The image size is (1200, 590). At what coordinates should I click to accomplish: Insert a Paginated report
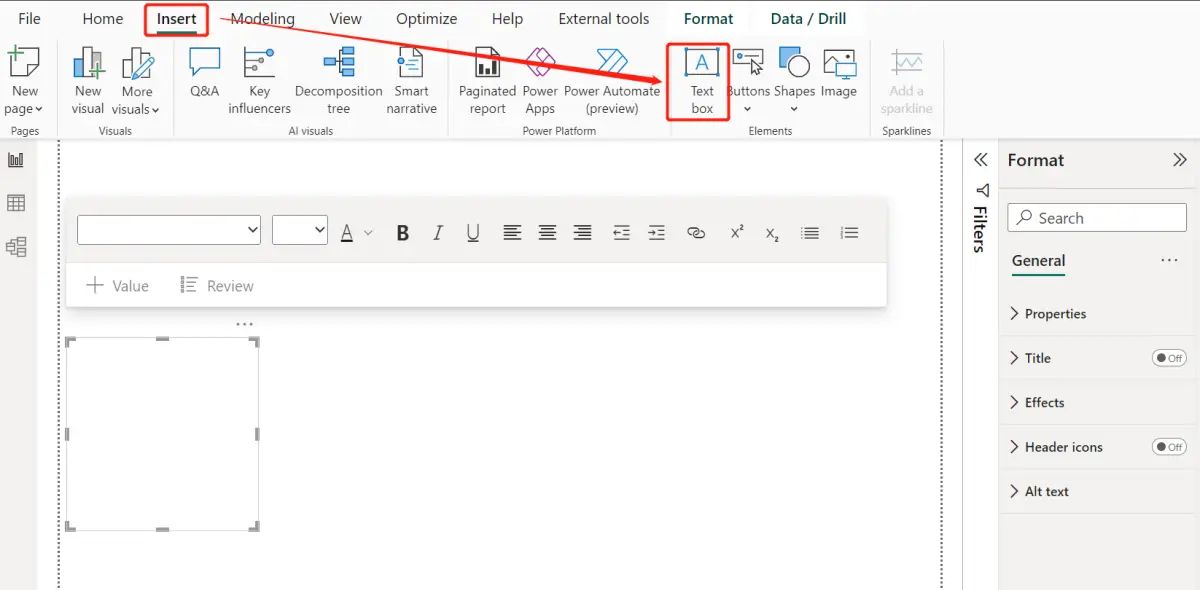tap(486, 80)
